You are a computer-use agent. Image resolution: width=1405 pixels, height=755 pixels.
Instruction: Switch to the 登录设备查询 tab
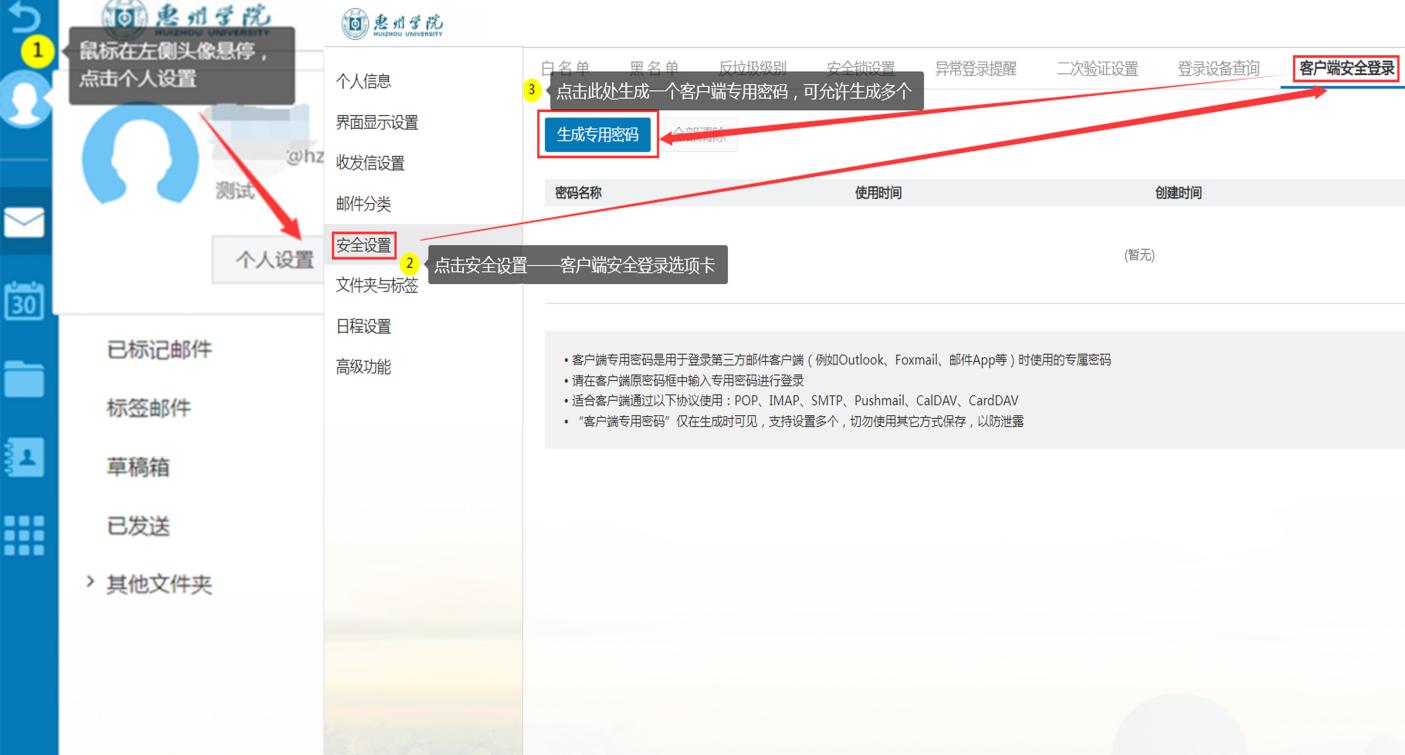point(1218,69)
